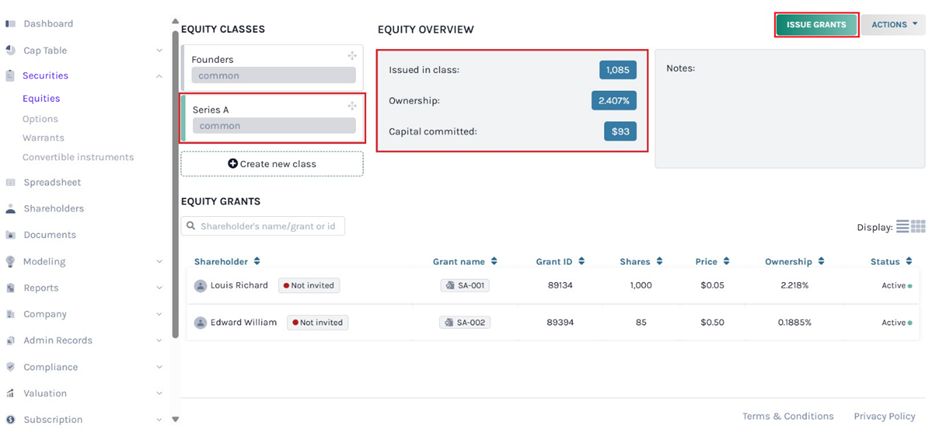Viewport: 939px width, 433px height.
Task: Click the Dashboard sidebar icon
Action: 10,24
